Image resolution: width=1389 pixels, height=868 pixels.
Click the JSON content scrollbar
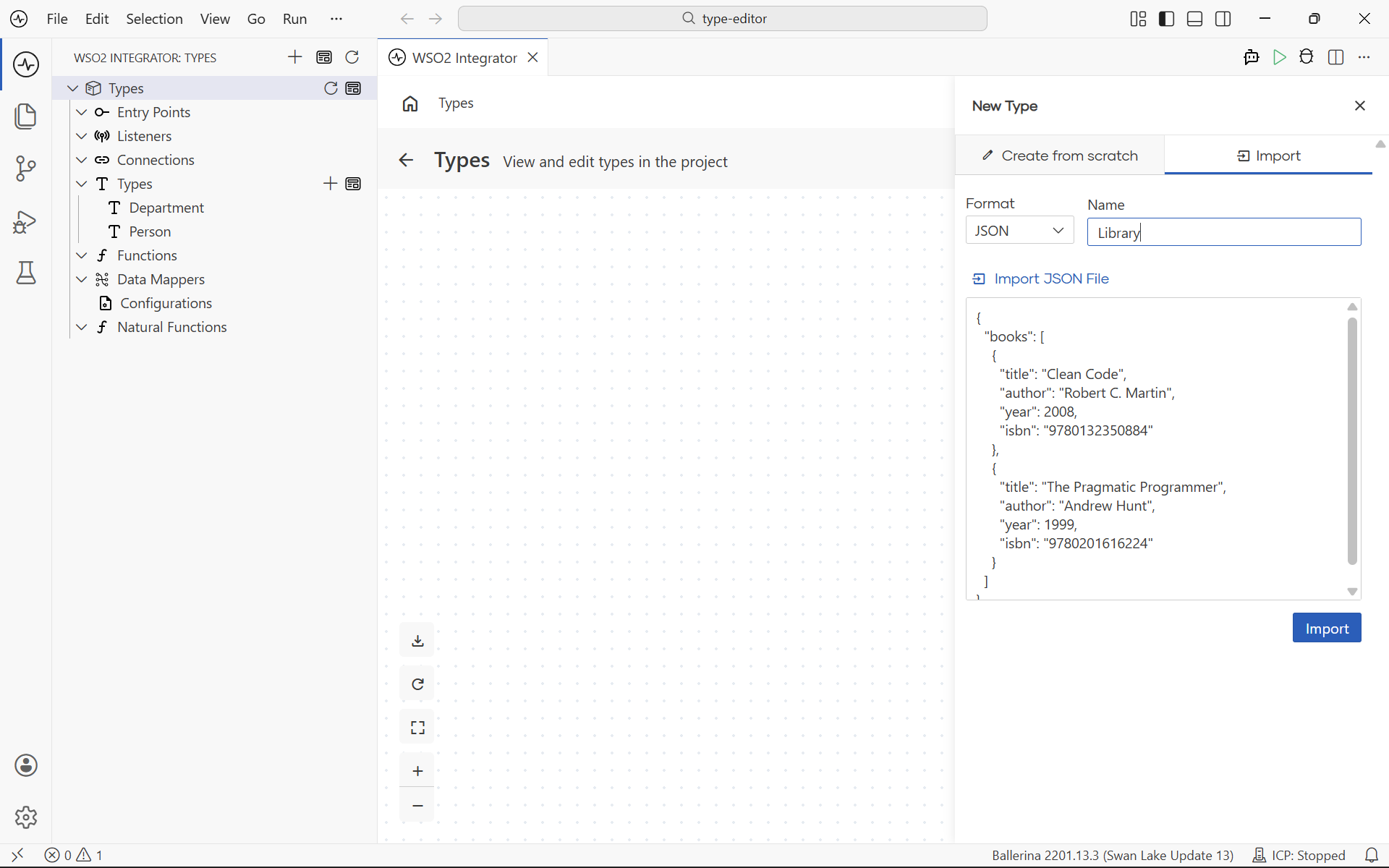[x=1352, y=441]
